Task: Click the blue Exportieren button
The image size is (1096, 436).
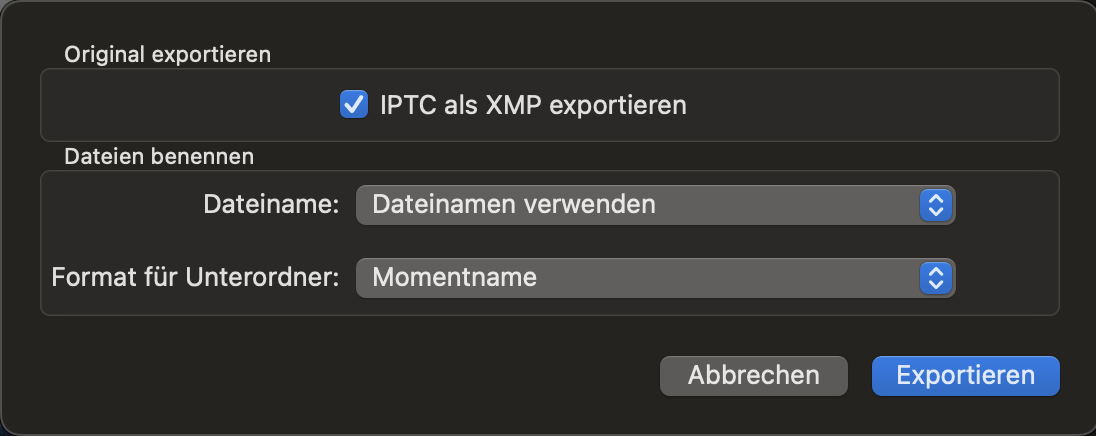Action: click(x=965, y=376)
